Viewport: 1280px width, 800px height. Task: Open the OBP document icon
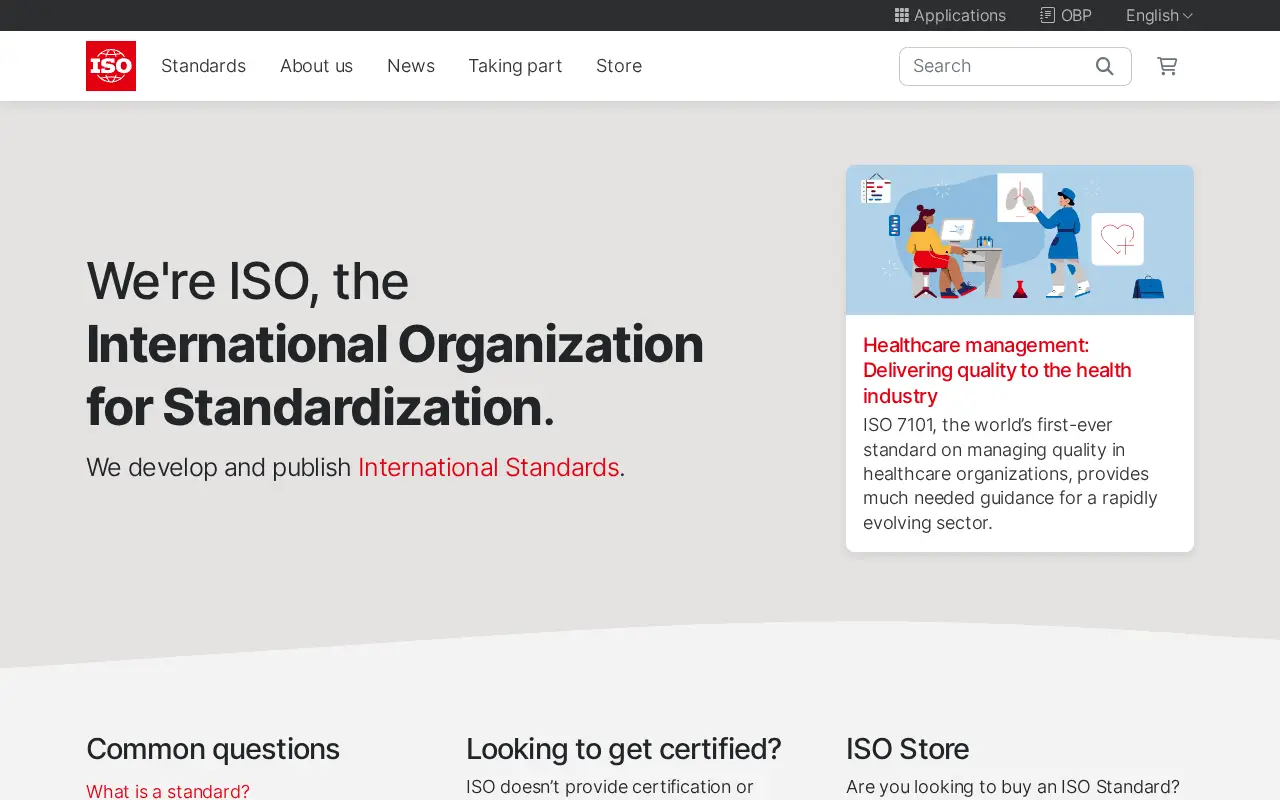(1047, 15)
